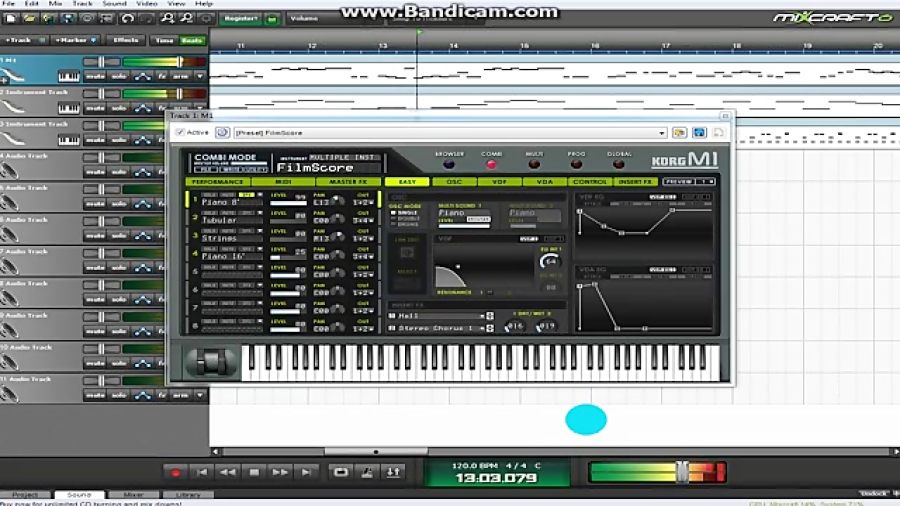The image size is (900, 506).
Task: Click the Effects button
Action: point(125,40)
